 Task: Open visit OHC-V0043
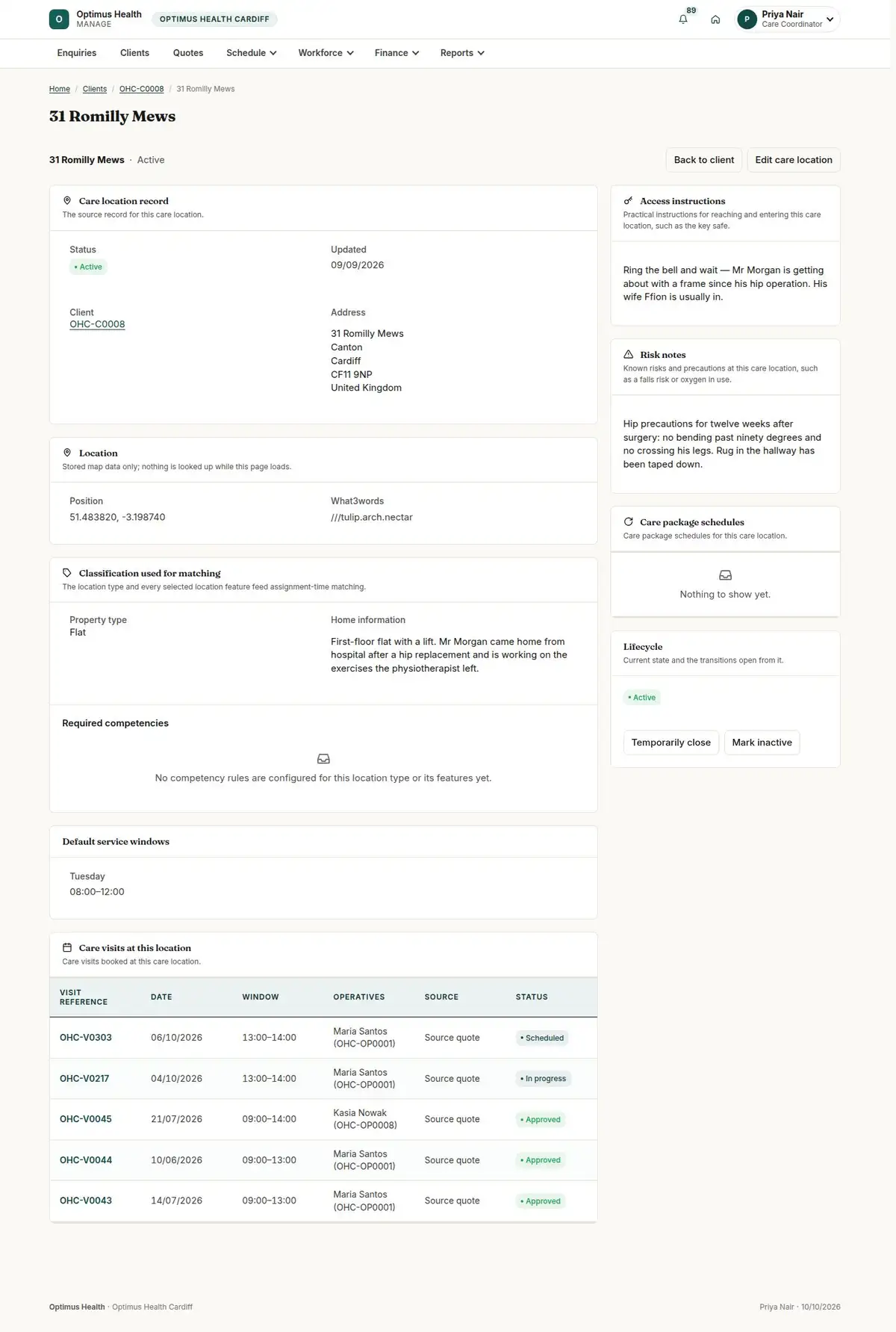pos(86,1201)
